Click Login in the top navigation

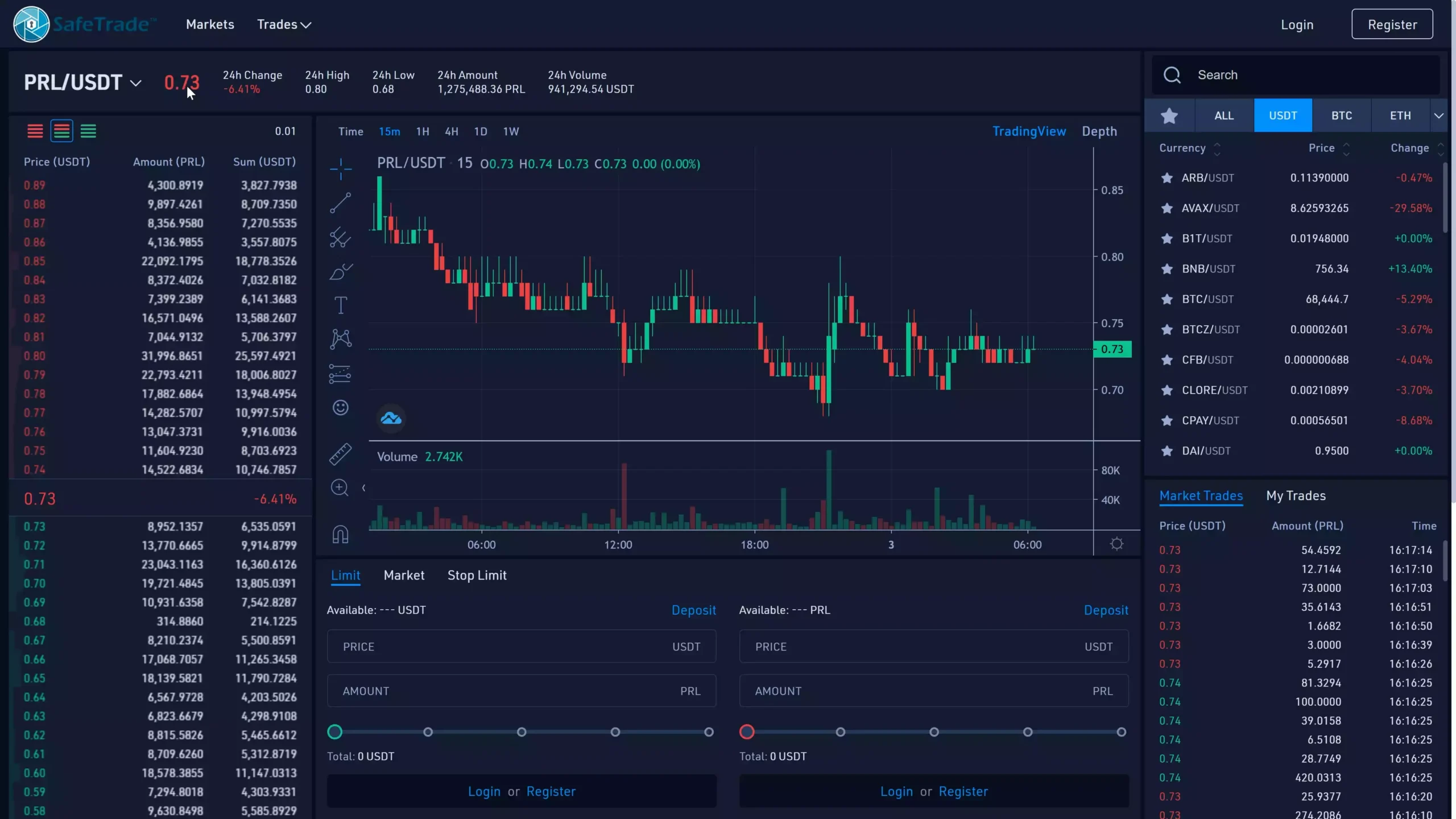[x=1297, y=25]
